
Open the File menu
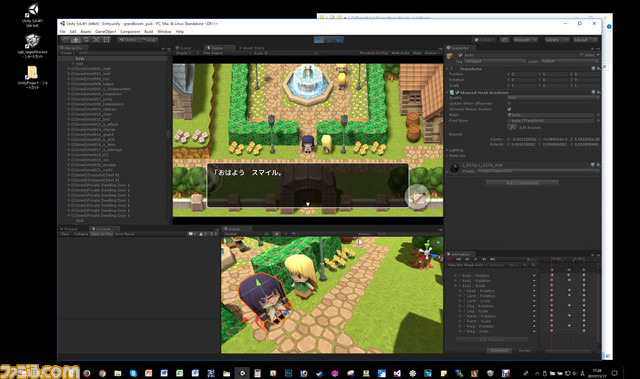click(62, 31)
